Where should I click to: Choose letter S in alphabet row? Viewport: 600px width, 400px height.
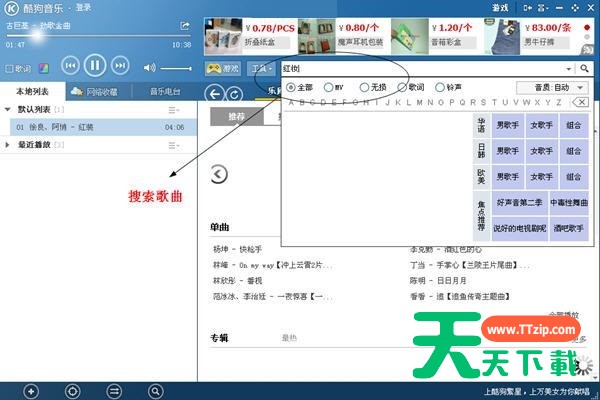pos(483,102)
